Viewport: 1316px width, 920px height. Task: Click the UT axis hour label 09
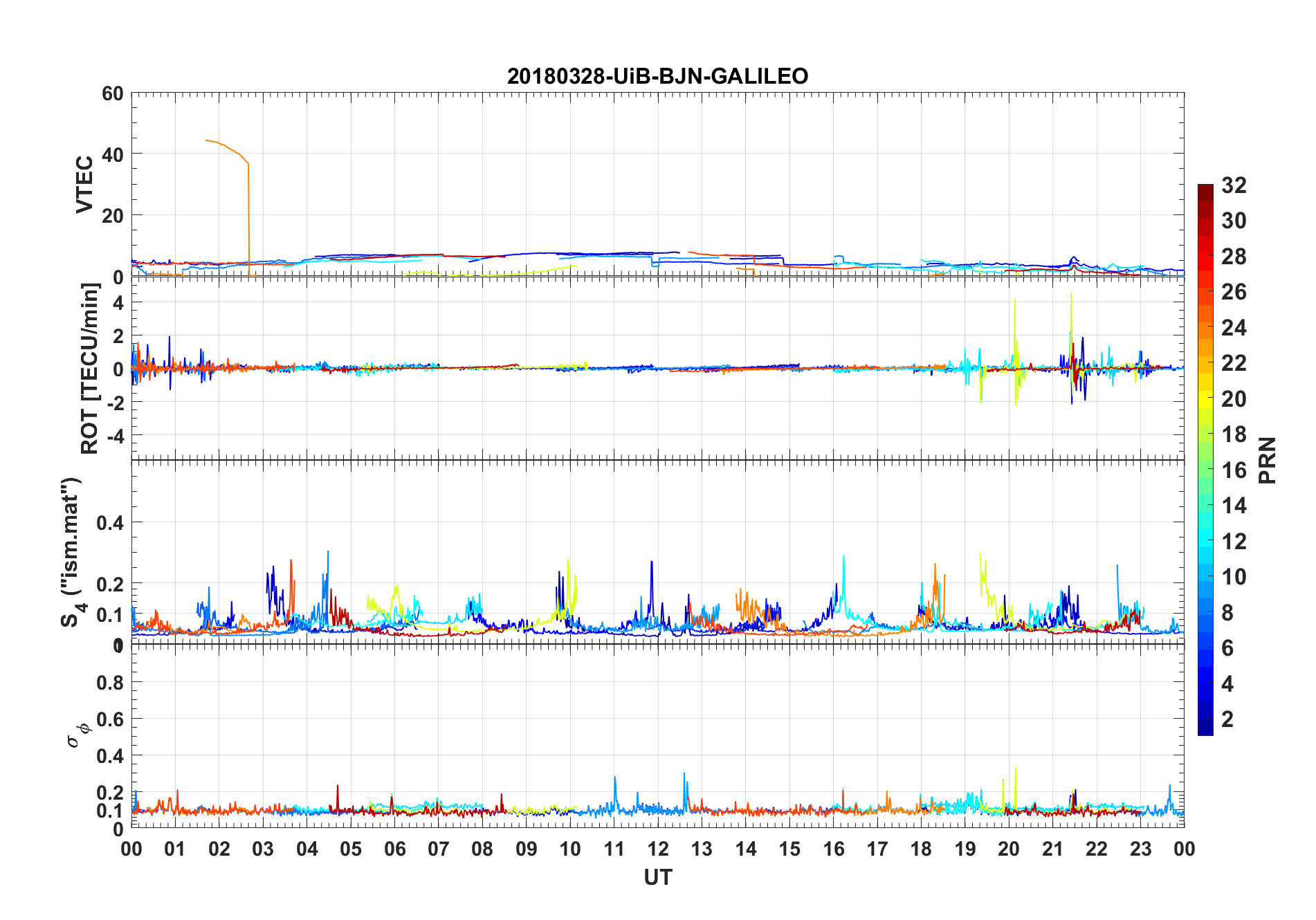click(527, 849)
